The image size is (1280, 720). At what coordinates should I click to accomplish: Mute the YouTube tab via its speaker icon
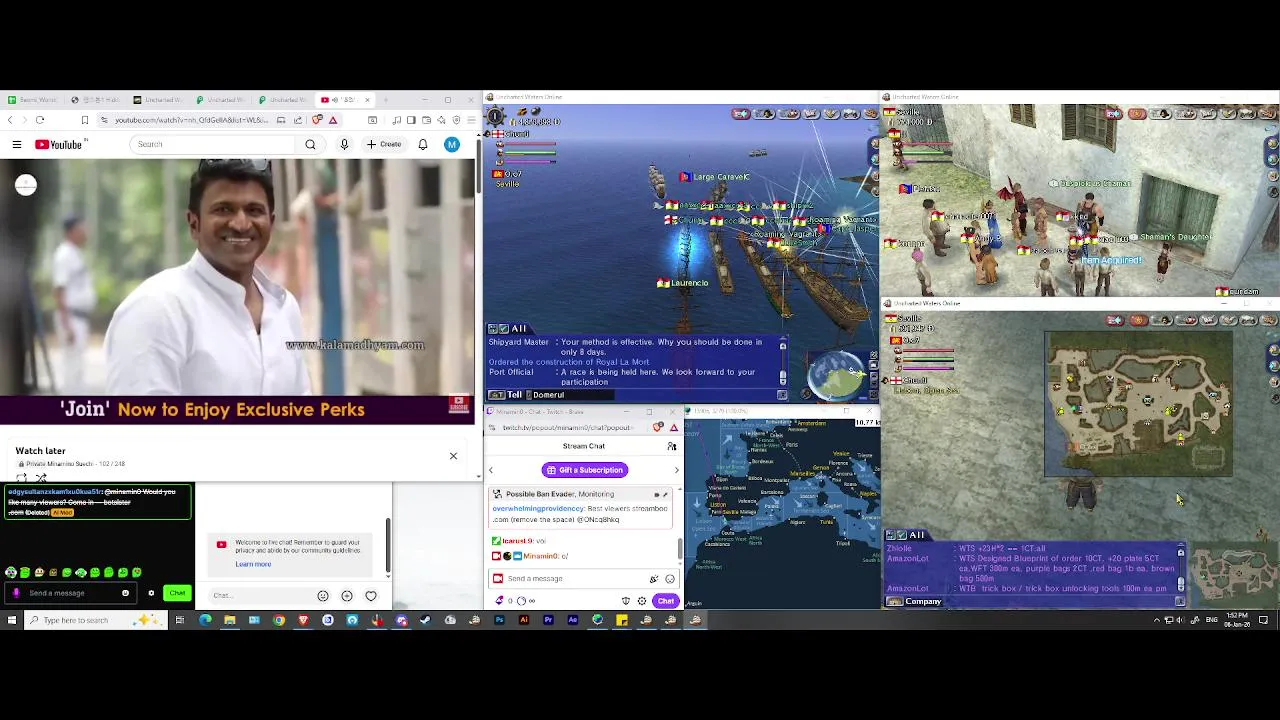[335, 100]
